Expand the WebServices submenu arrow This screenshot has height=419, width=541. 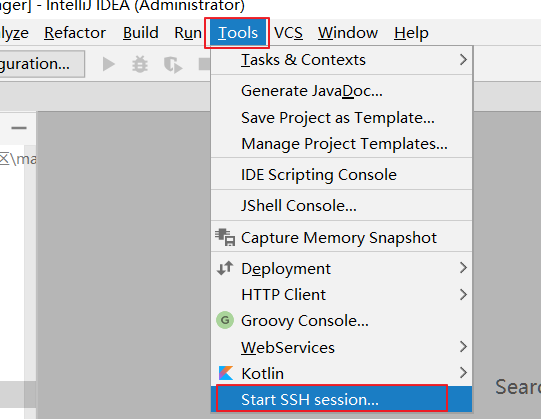coord(463,347)
